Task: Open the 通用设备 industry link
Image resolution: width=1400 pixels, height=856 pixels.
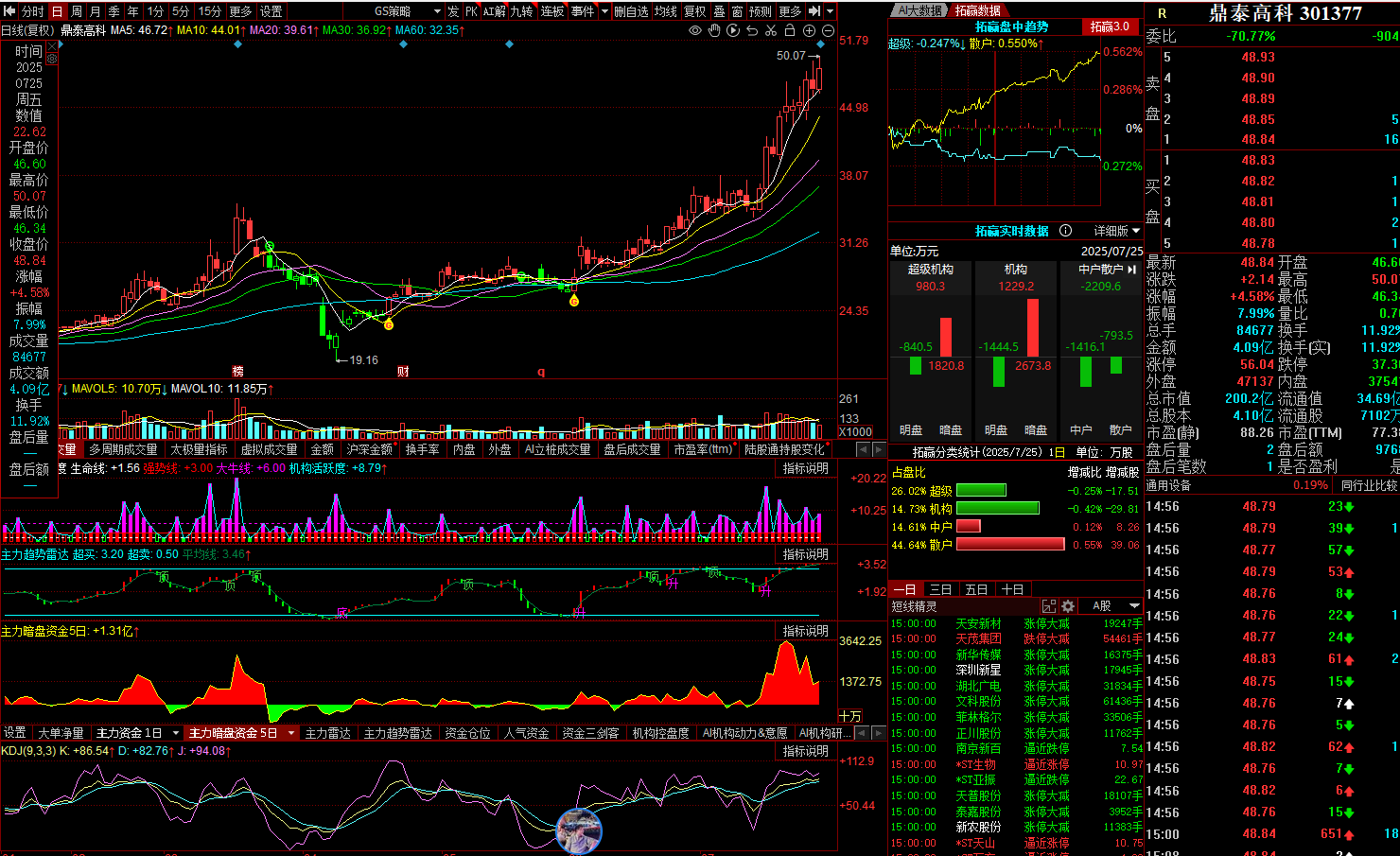Action: pyautogui.click(x=1168, y=485)
